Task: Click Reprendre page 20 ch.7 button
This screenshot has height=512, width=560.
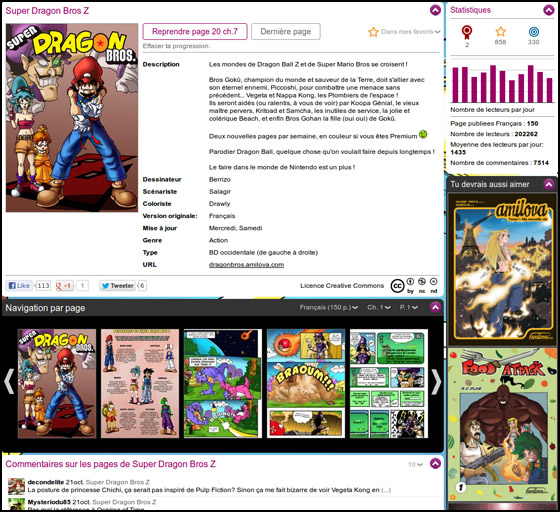Action: (x=195, y=31)
